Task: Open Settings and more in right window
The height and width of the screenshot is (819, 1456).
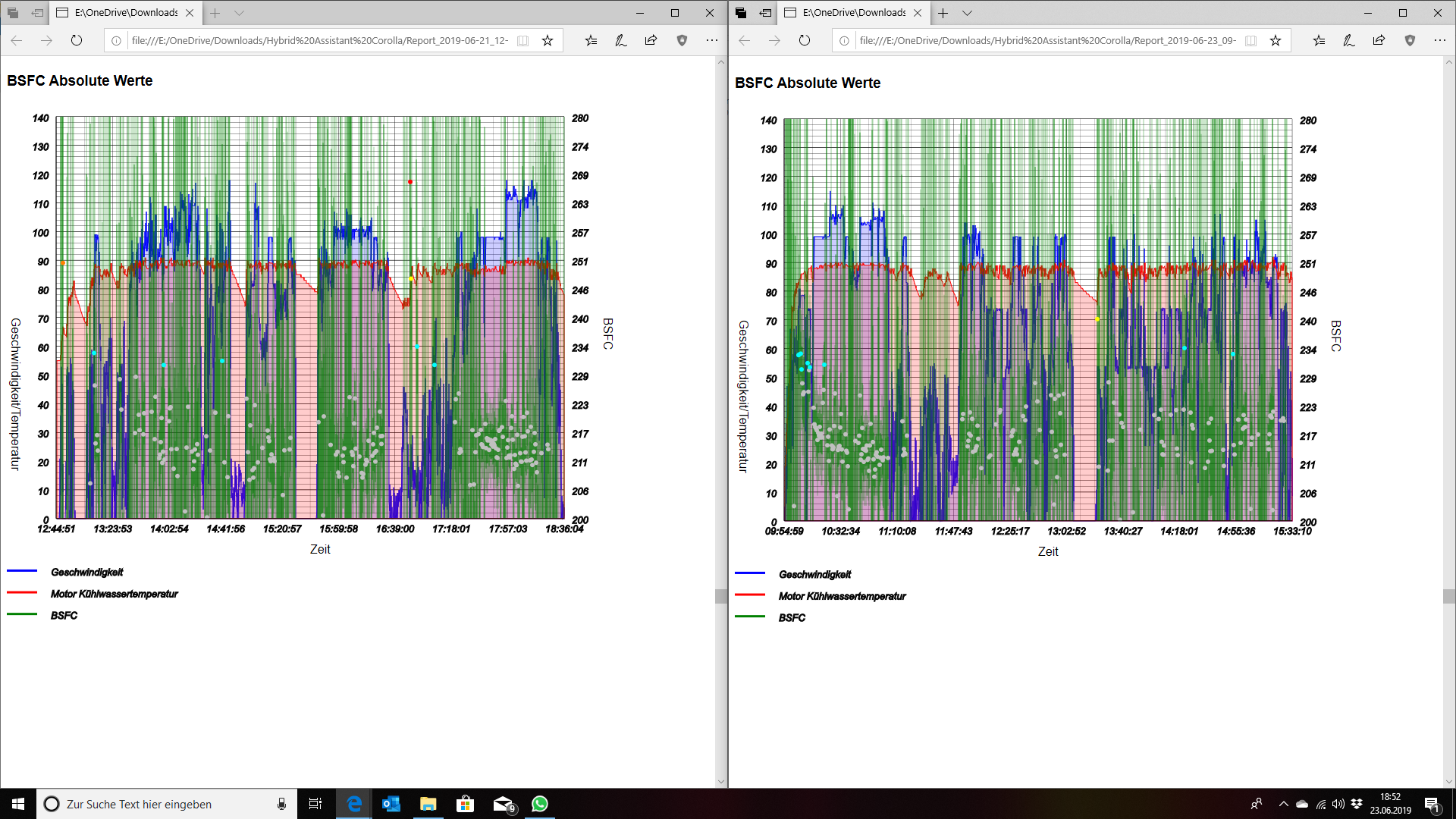Action: click(1439, 41)
